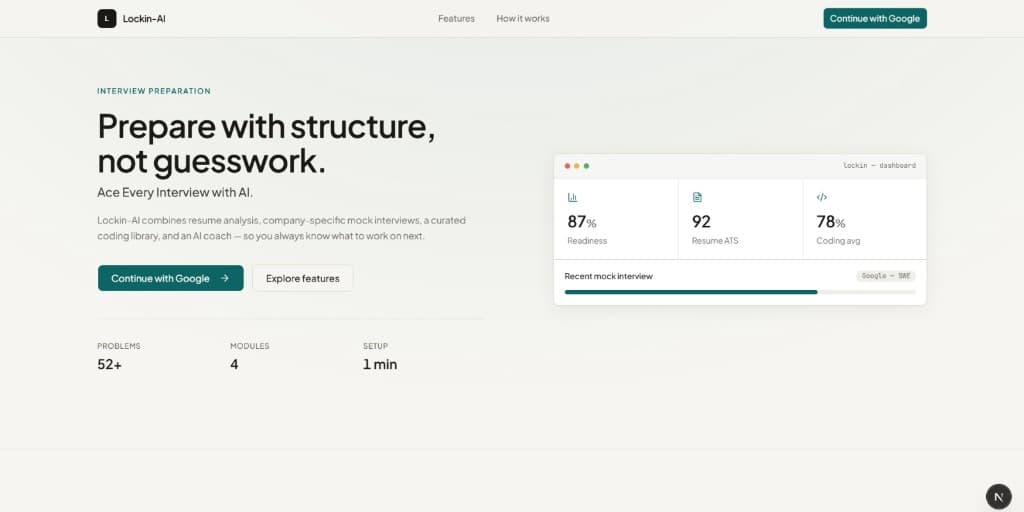Click the Google – SWE tag
The image size is (1024, 512).
(886, 276)
